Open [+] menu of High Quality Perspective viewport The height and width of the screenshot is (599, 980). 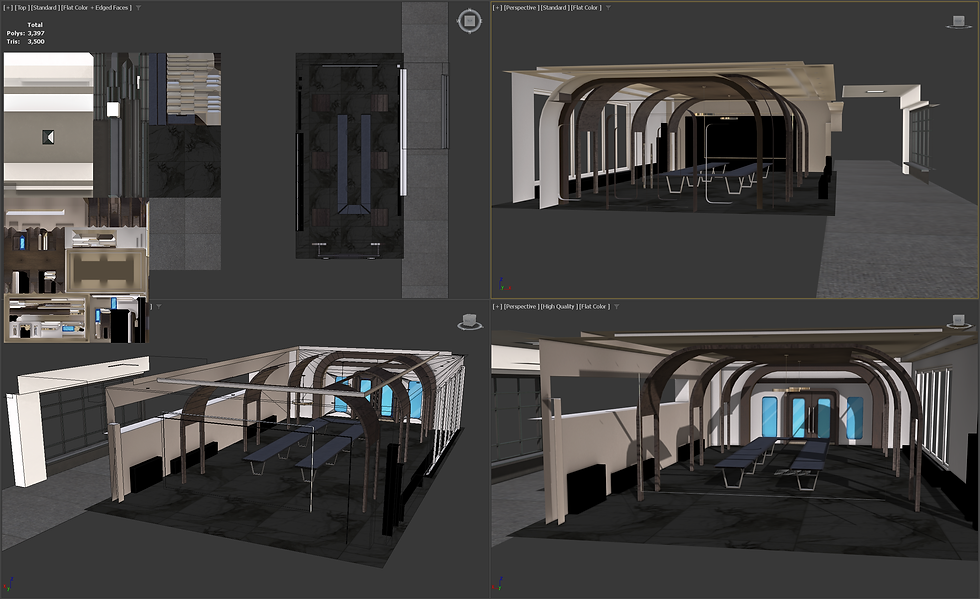(497, 306)
